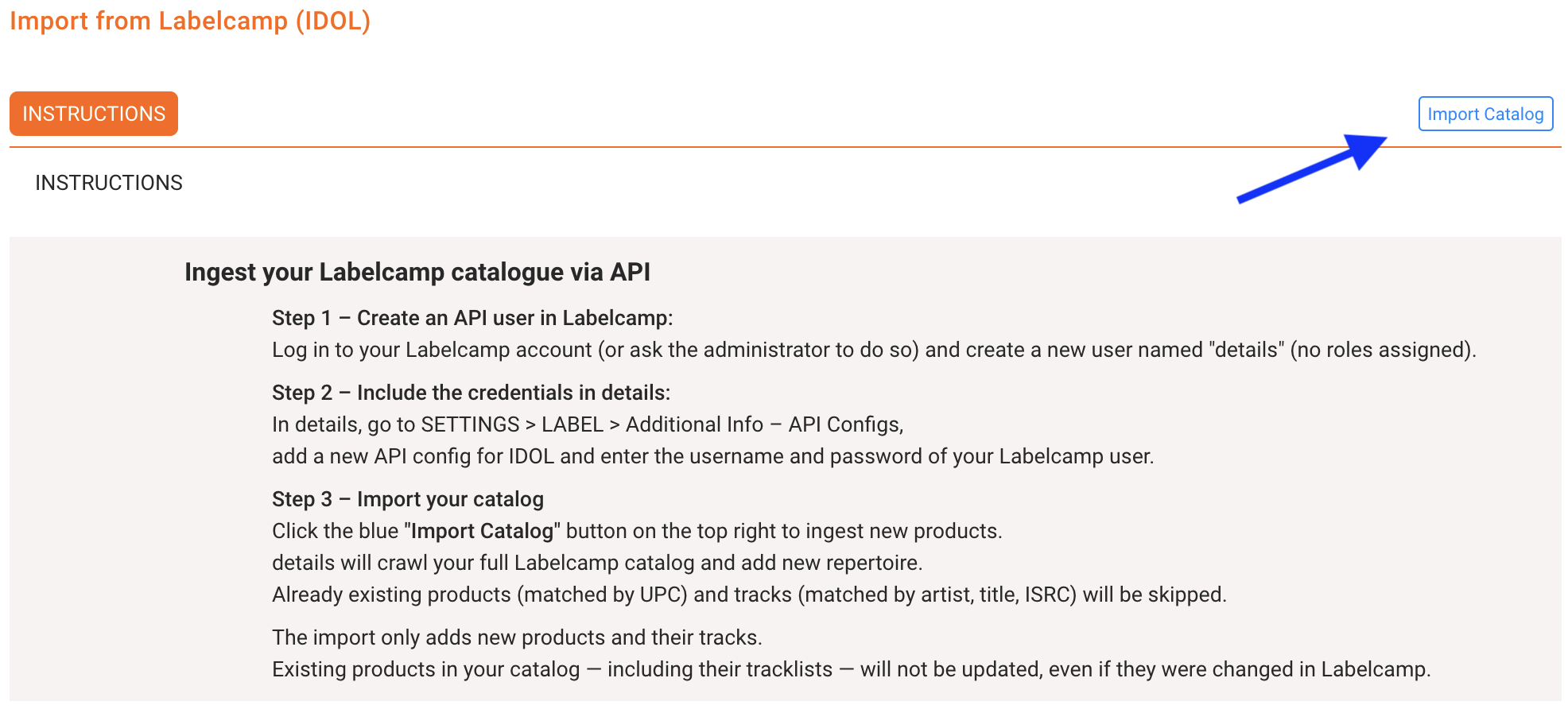Click the Import from Labelcamp (IDOL) title
Screen dimensions: 1568x709
point(190,21)
